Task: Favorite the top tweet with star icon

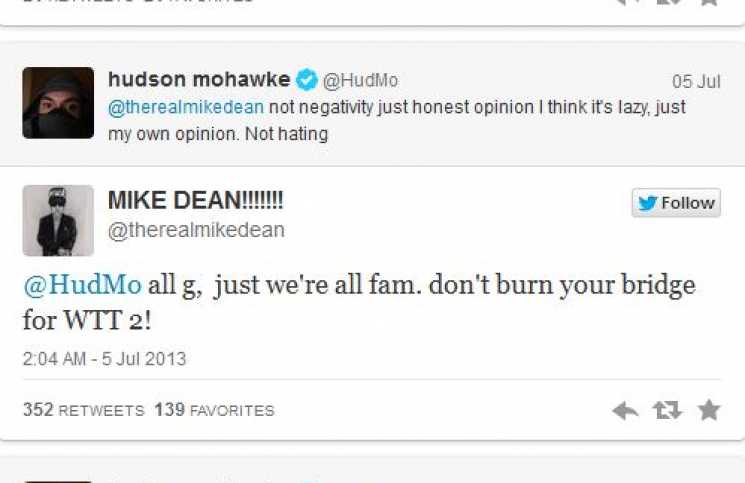Action: 709,2
